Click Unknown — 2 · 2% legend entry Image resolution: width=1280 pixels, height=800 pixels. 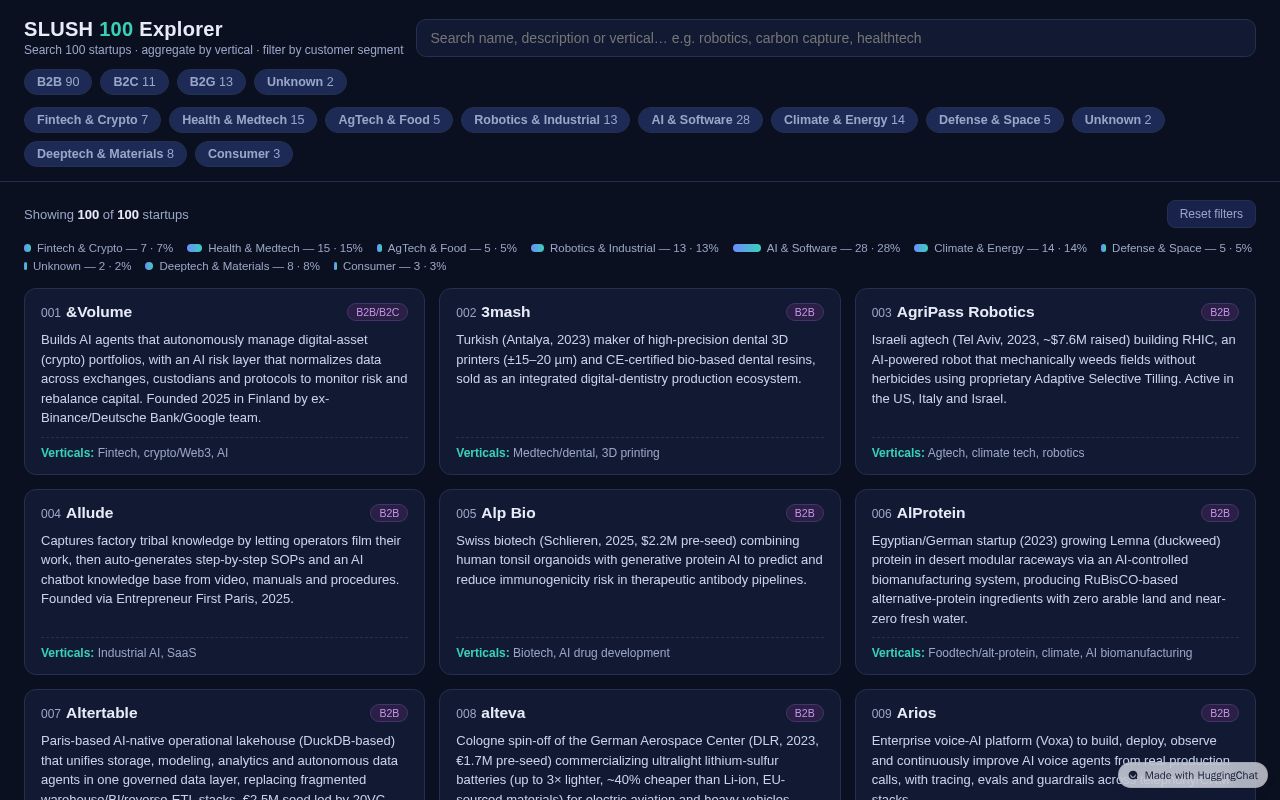click(78, 266)
